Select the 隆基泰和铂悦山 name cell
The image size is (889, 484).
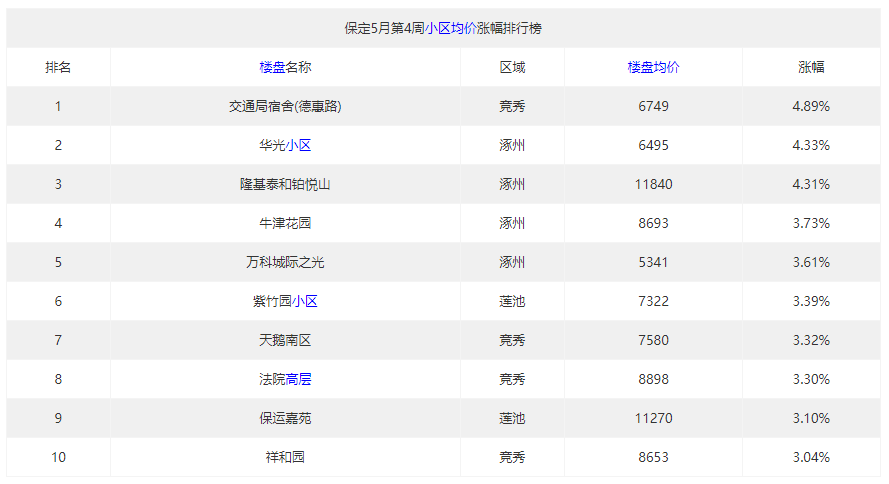coord(285,184)
